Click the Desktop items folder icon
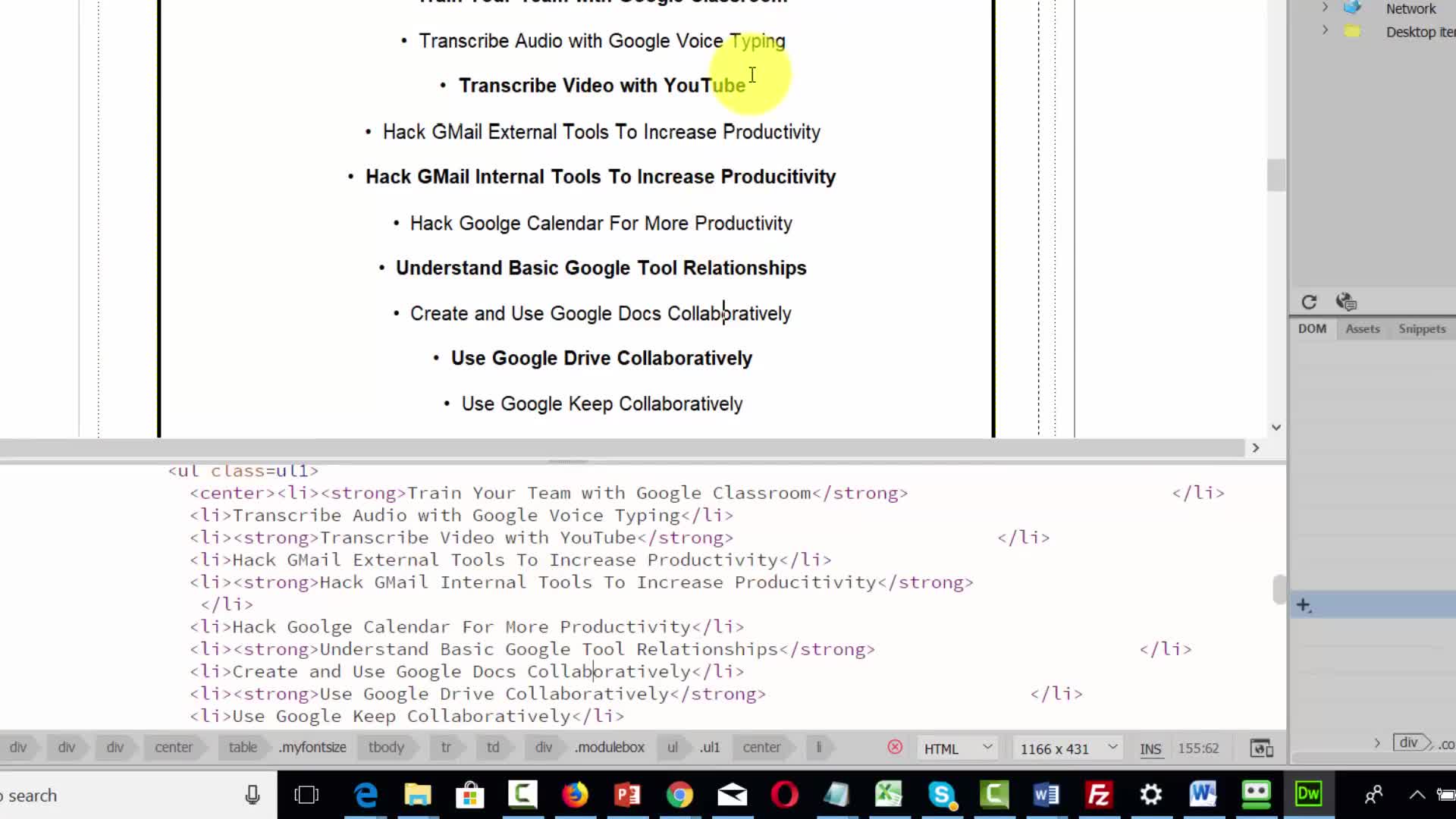 coord(1352,32)
